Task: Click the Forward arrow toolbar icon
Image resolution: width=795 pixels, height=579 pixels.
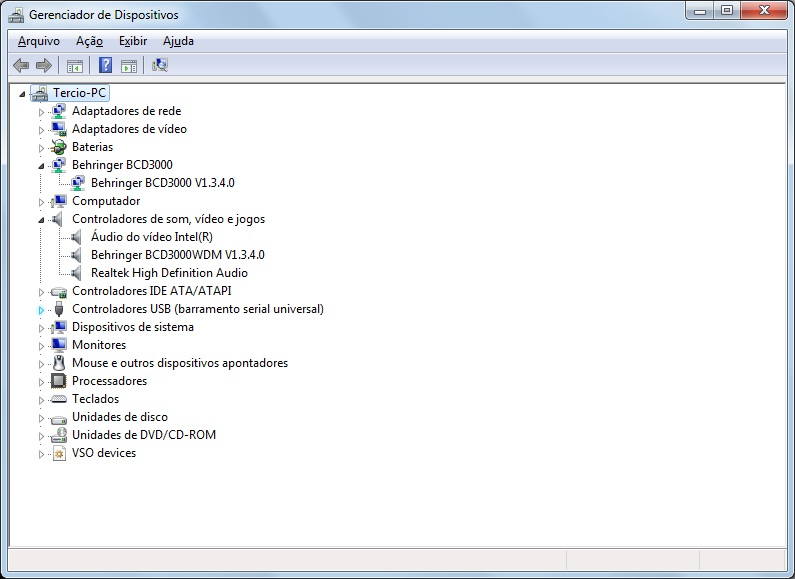Action: (x=44, y=65)
